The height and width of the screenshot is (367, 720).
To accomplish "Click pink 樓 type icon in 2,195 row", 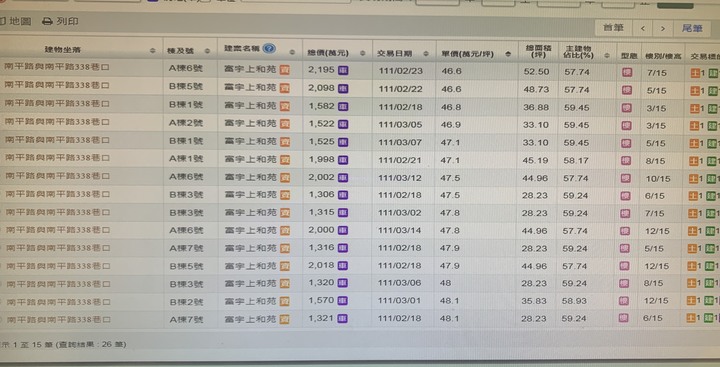I will coord(627,73).
